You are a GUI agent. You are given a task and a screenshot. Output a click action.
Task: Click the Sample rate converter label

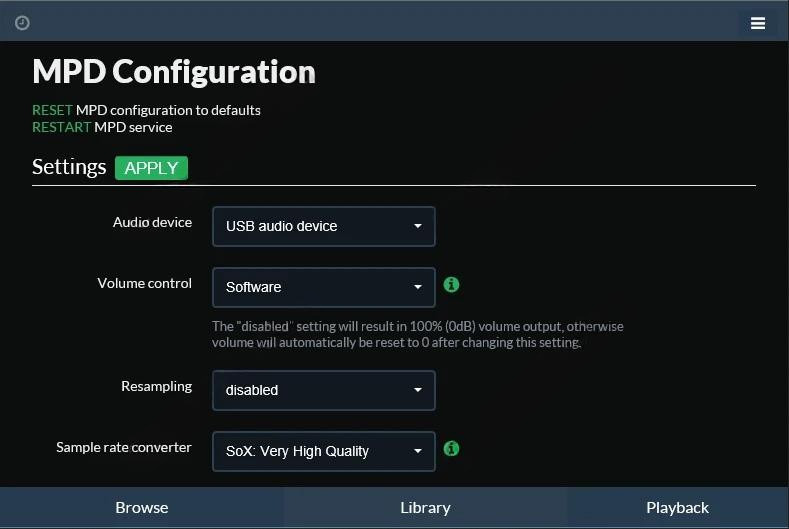click(x=124, y=447)
